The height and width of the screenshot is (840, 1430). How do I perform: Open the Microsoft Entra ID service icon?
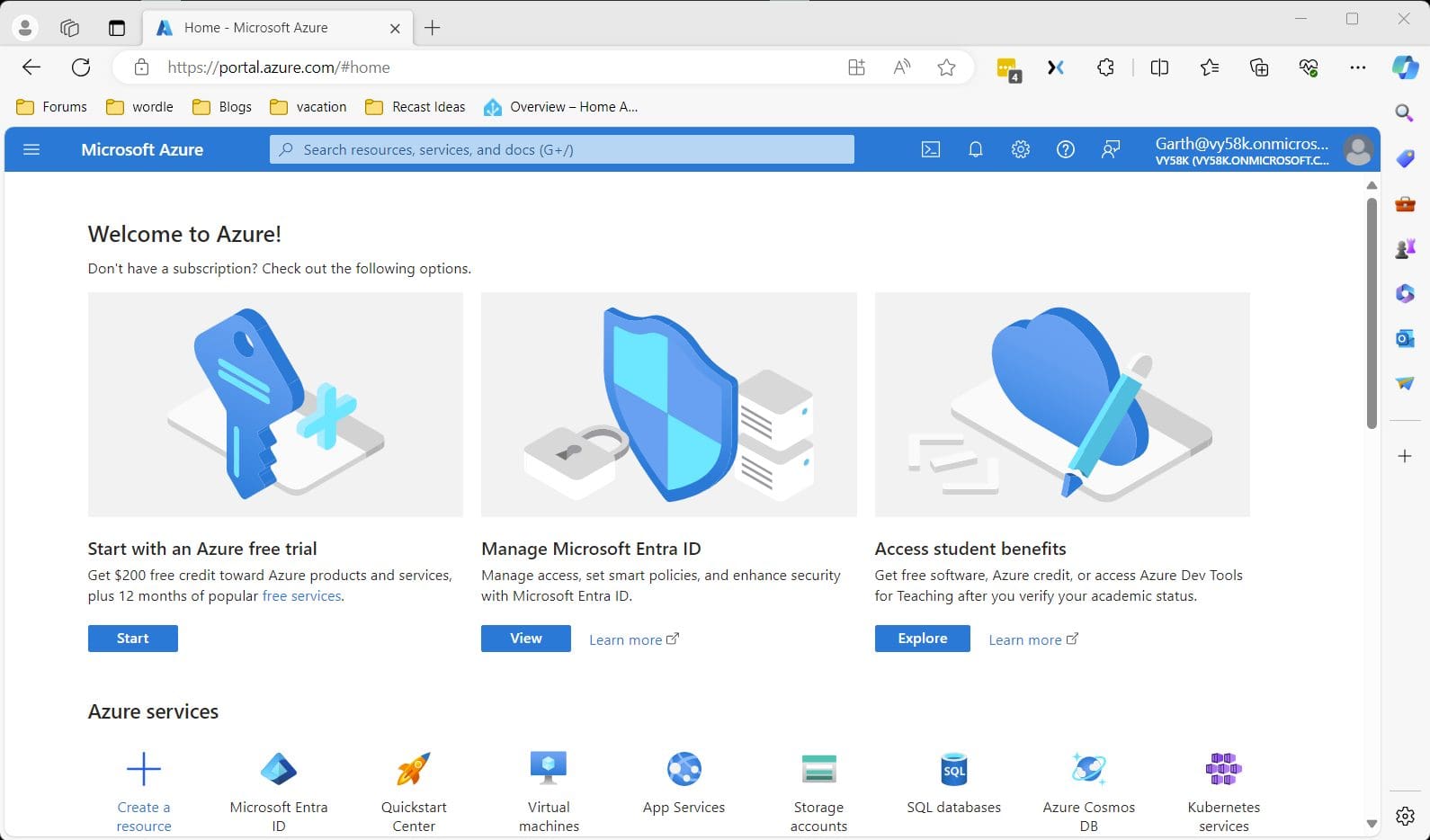[279, 769]
